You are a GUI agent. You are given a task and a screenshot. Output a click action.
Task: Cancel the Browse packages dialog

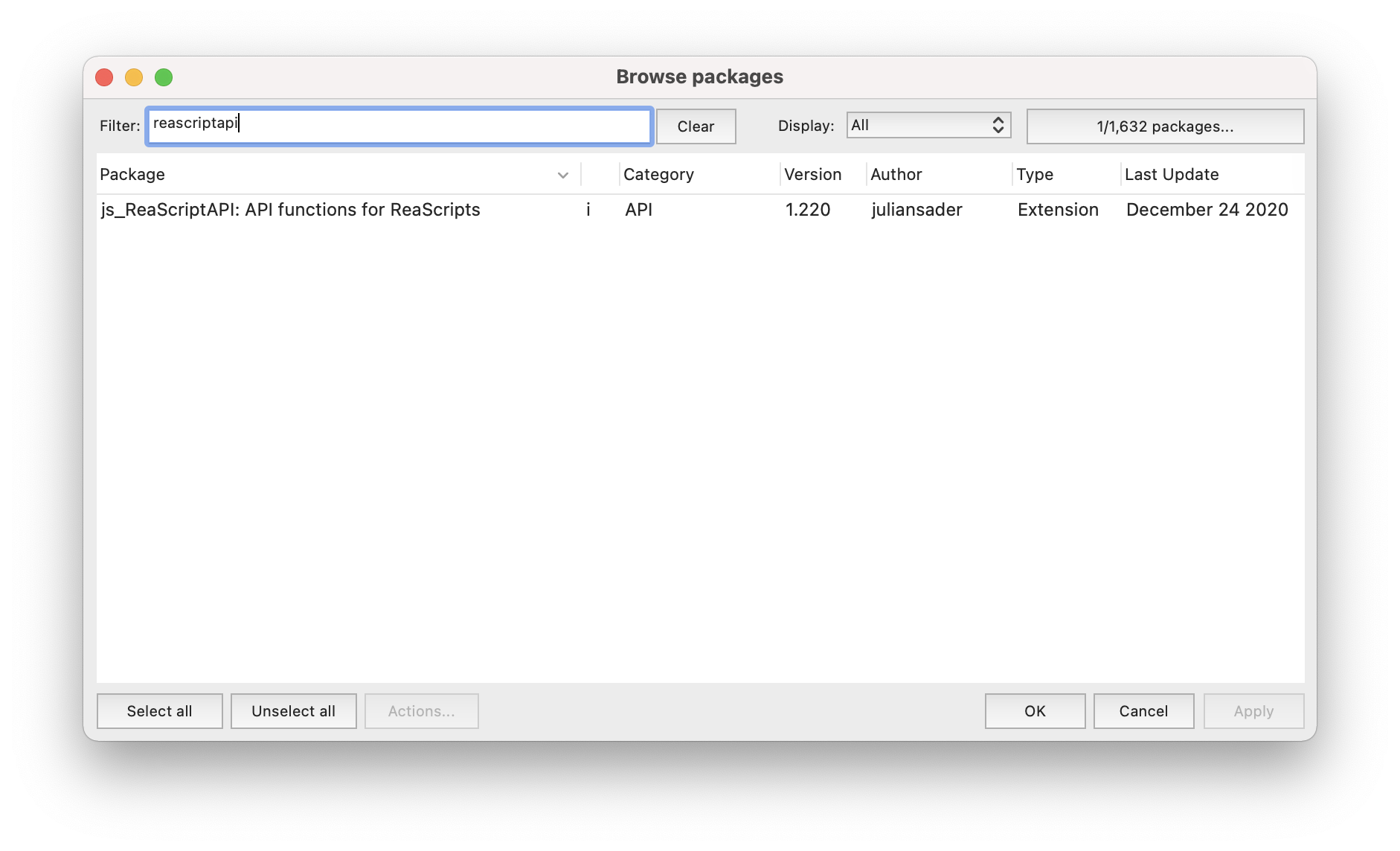[1143, 710]
